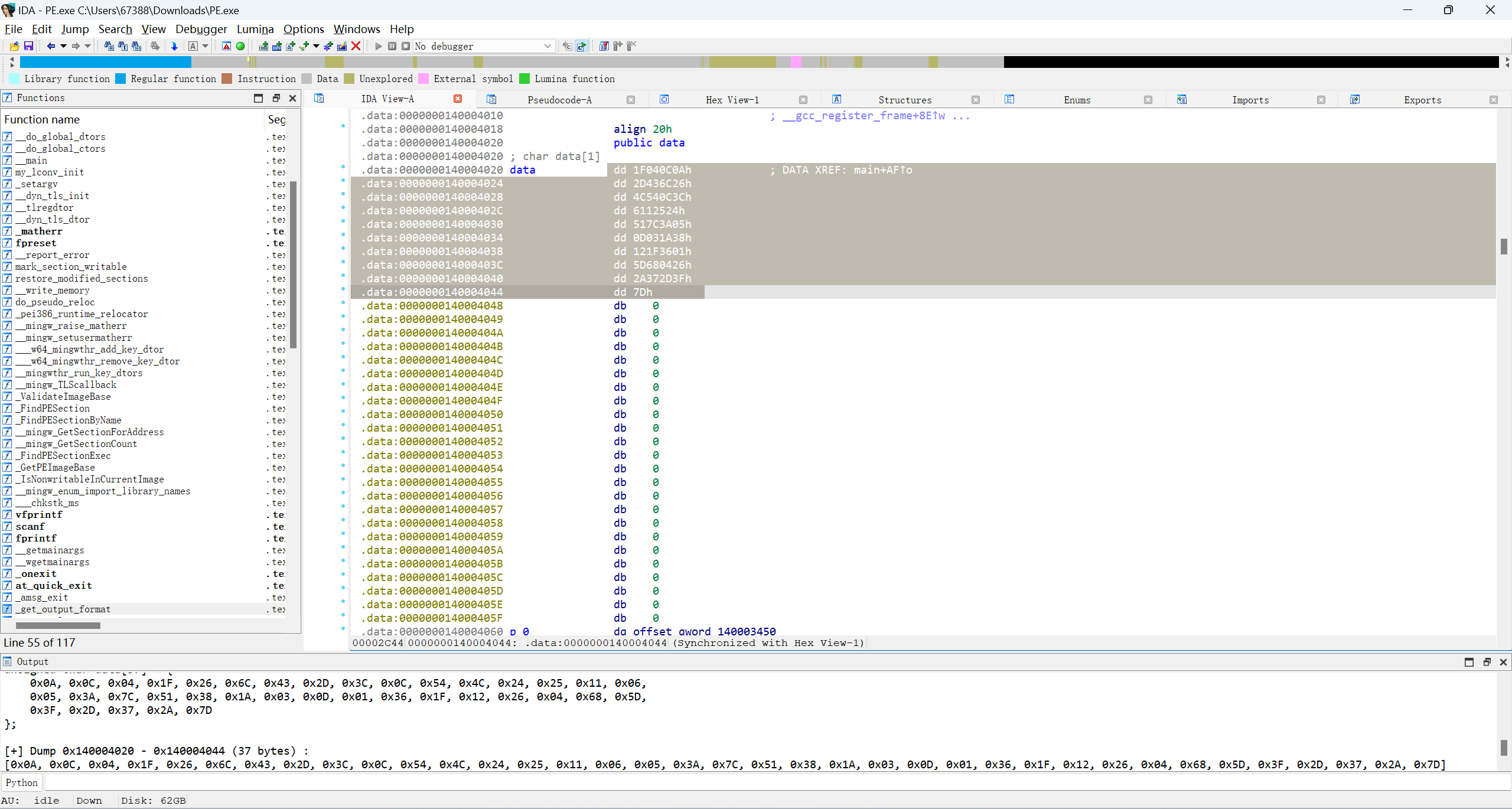Click the Python command input field
Image resolution: width=1512 pixels, height=809 pixels.
click(x=777, y=782)
